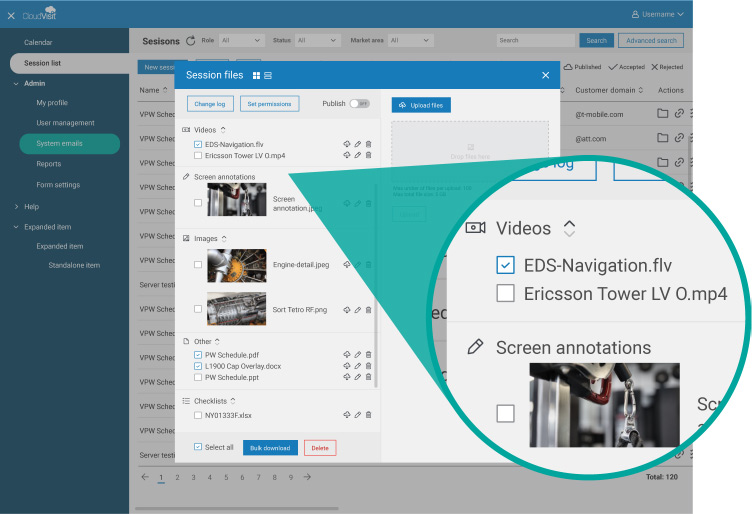This screenshot has height=514, width=752.
Task: Open Reports under Admin
Action: pyautogui.click(x=49, y=164)
